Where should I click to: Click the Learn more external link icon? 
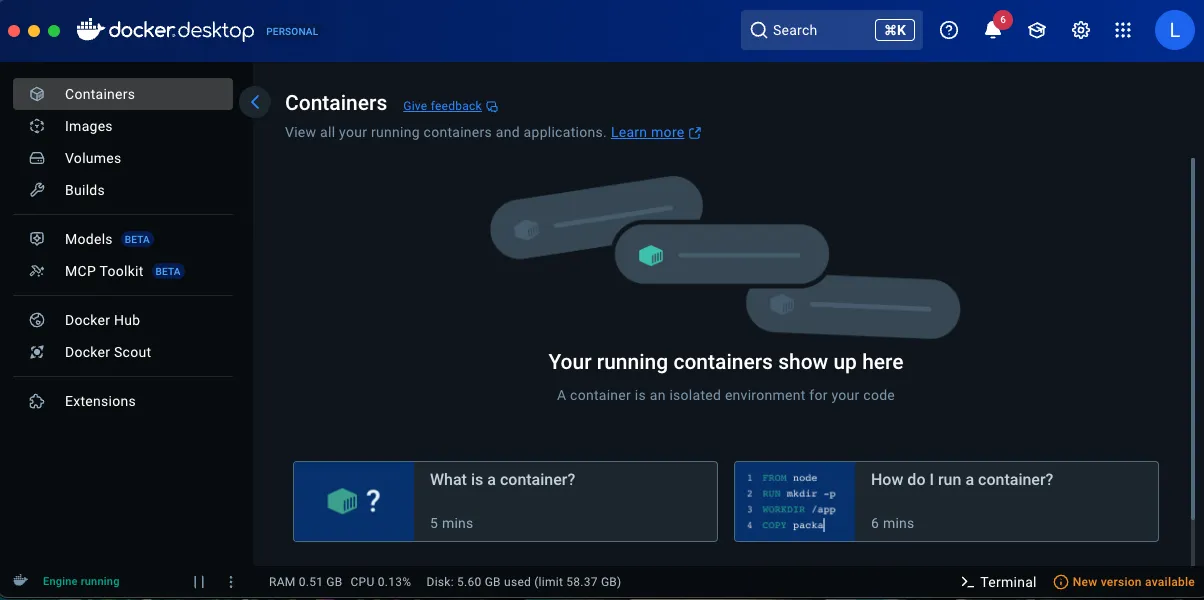click(695, 132)
